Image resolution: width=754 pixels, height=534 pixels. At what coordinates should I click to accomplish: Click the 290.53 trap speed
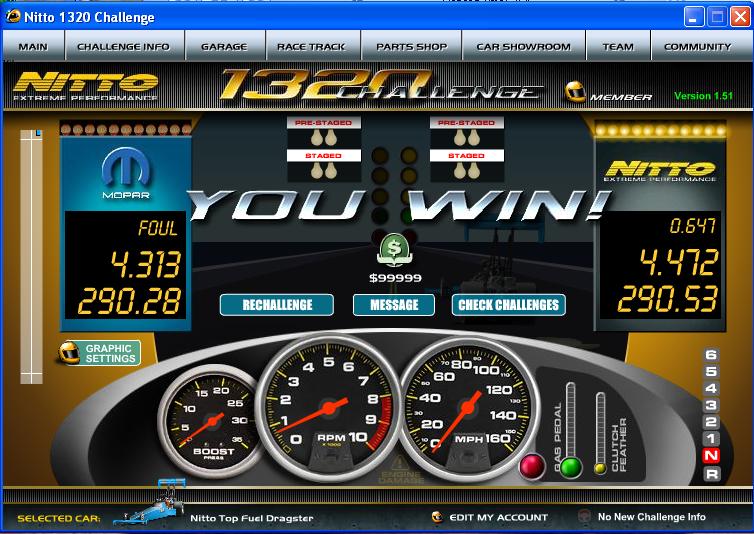[667, 298]
